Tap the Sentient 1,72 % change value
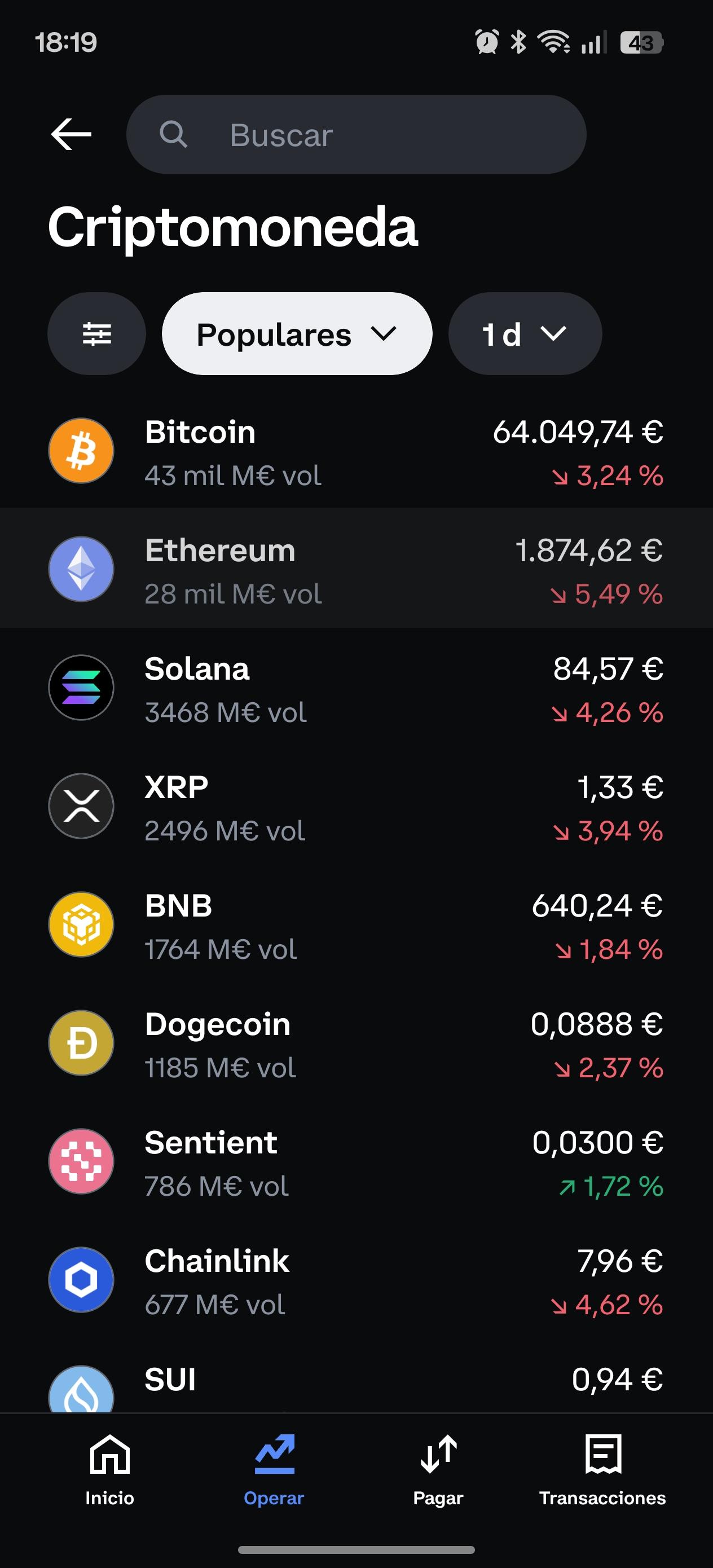Screen dimensions: 713x1568 pos(611,1186)
